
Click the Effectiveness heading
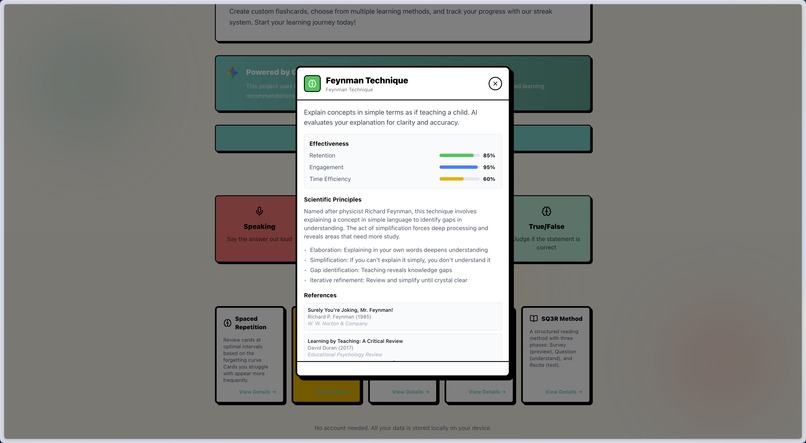pos(329,143)
